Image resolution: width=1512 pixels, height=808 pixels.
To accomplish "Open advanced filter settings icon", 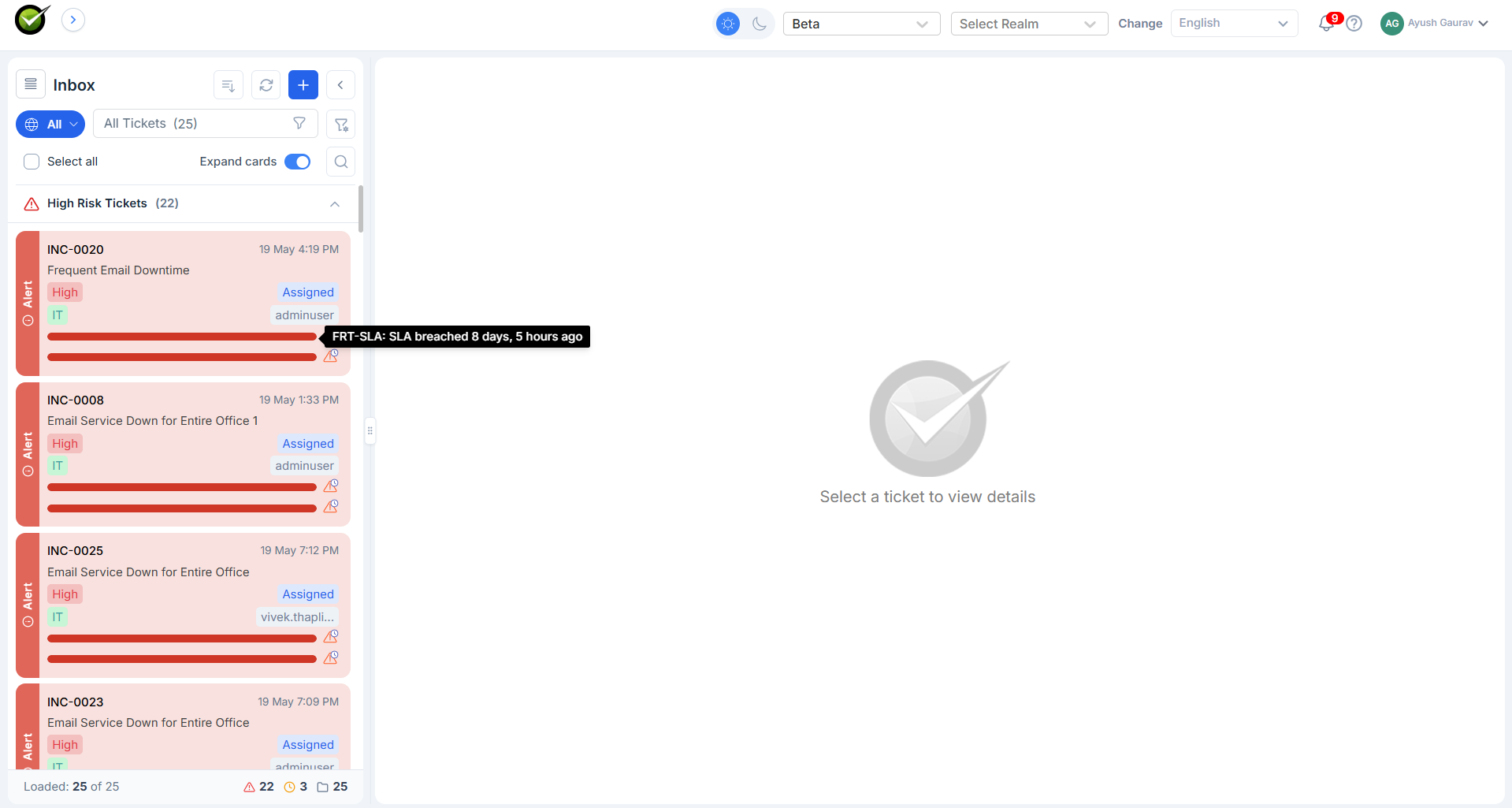I will pos(341,125).
